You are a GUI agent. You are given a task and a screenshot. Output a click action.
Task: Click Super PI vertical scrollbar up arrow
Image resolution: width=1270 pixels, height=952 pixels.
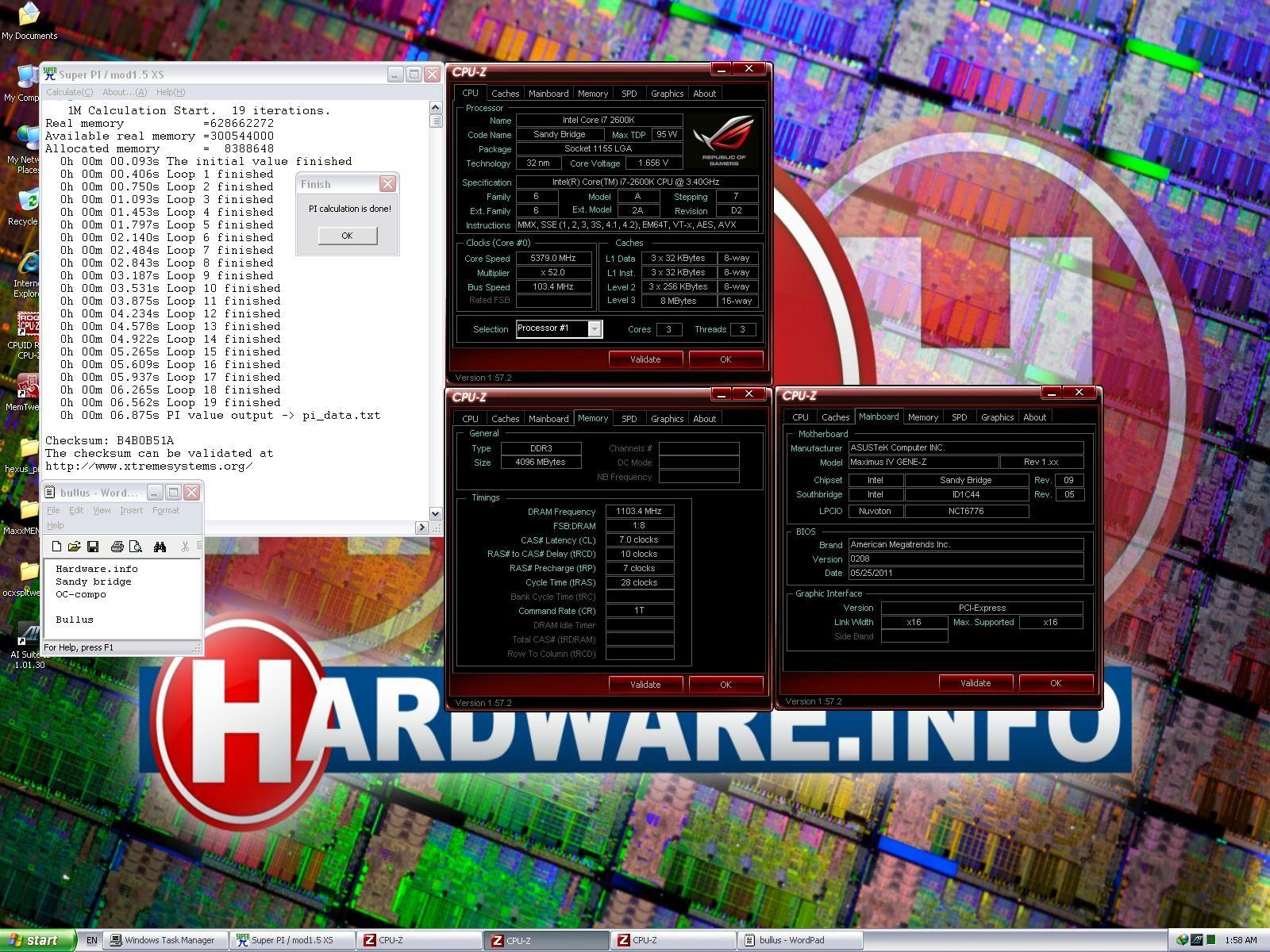click(x=436, y=107)
